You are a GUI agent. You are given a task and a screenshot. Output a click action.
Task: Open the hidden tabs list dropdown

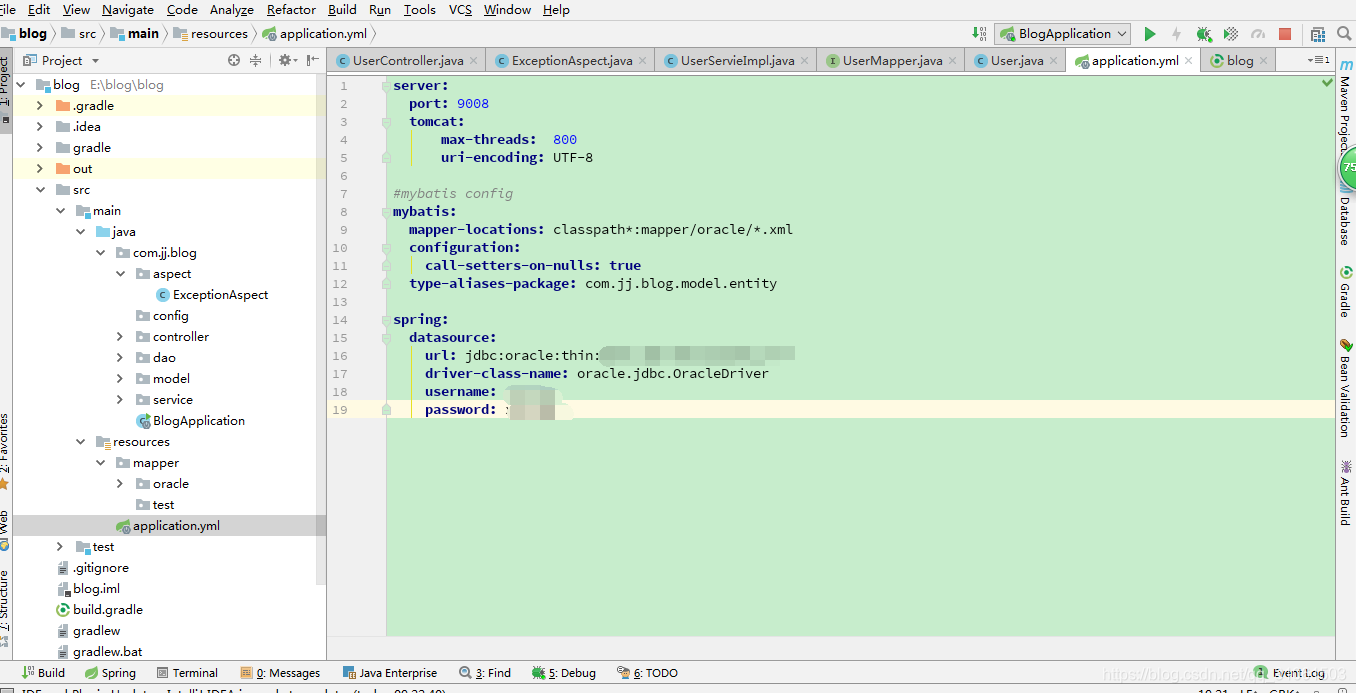[x=1317, y=60]
